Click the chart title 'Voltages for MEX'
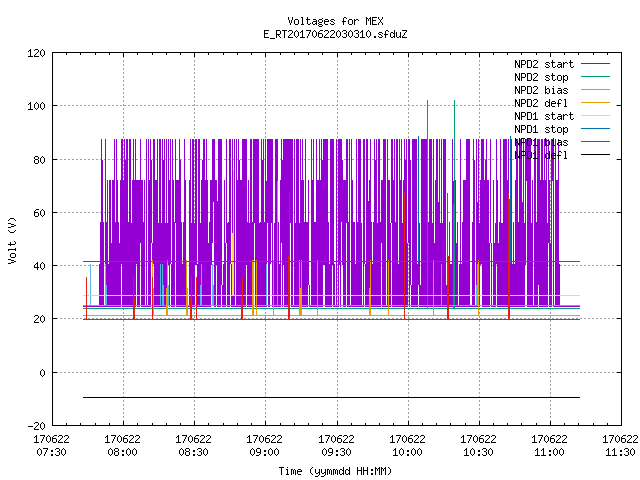Image resolution: width=640 pixels, height=480 pixels. point(335,21)
